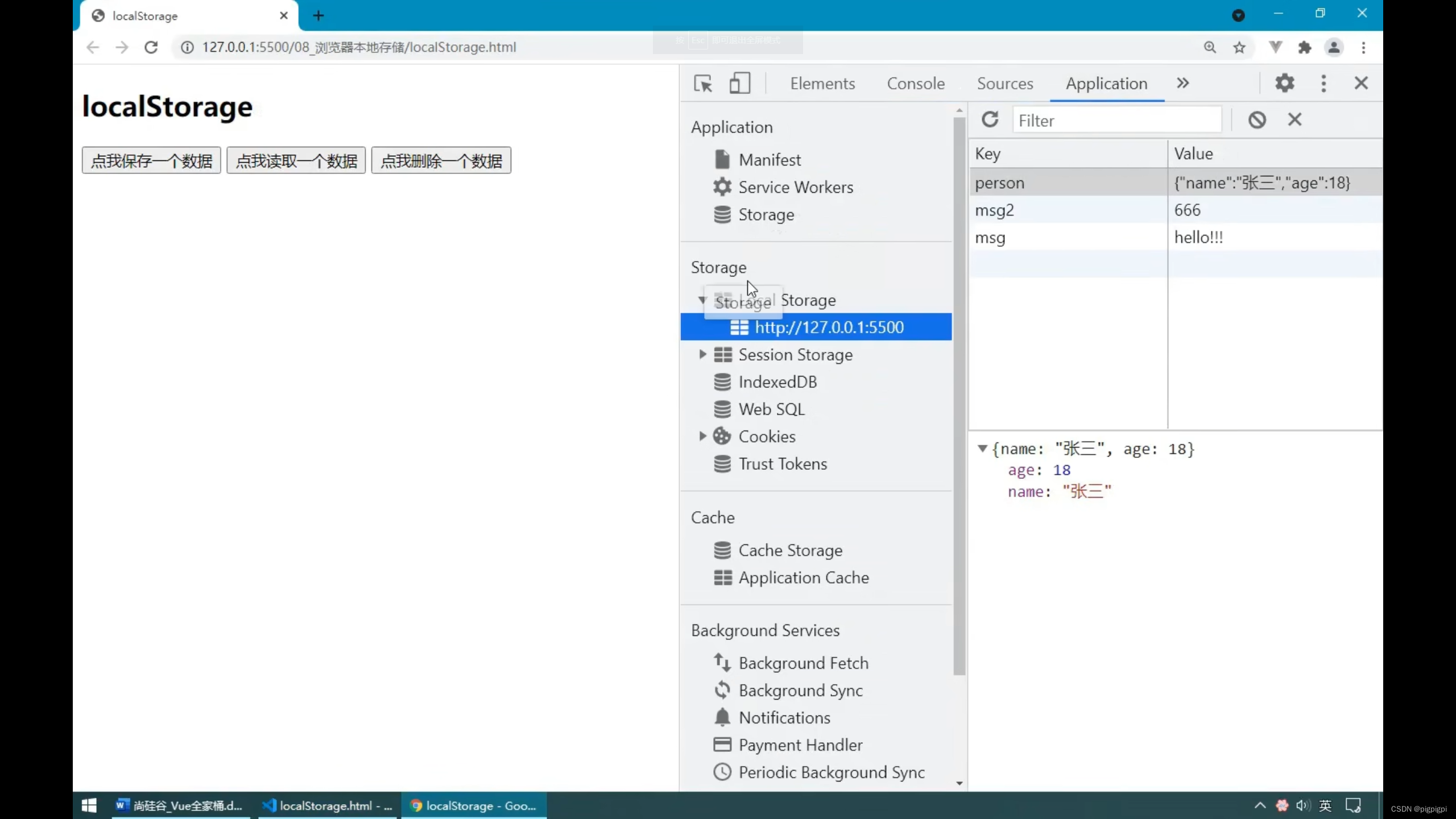1456x819 pixels.
Task: Go forward in browser history
Action: click(122, 47)
